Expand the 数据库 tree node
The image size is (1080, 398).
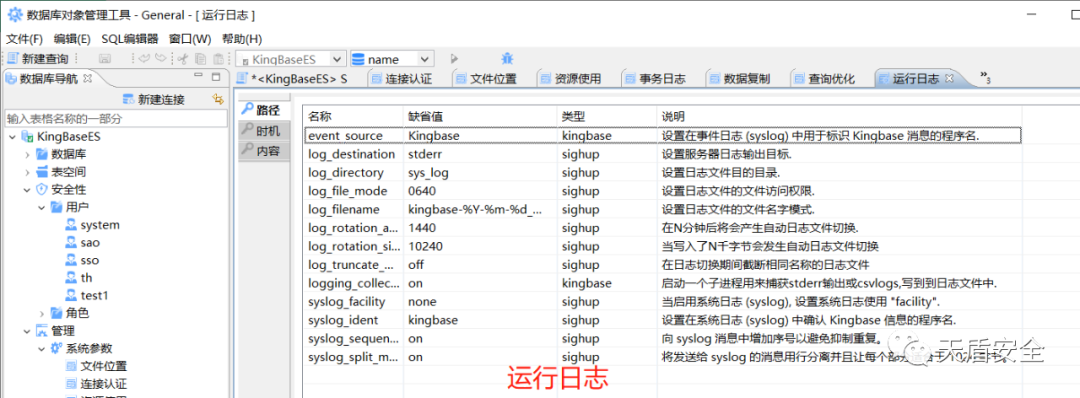coord(26,154)
